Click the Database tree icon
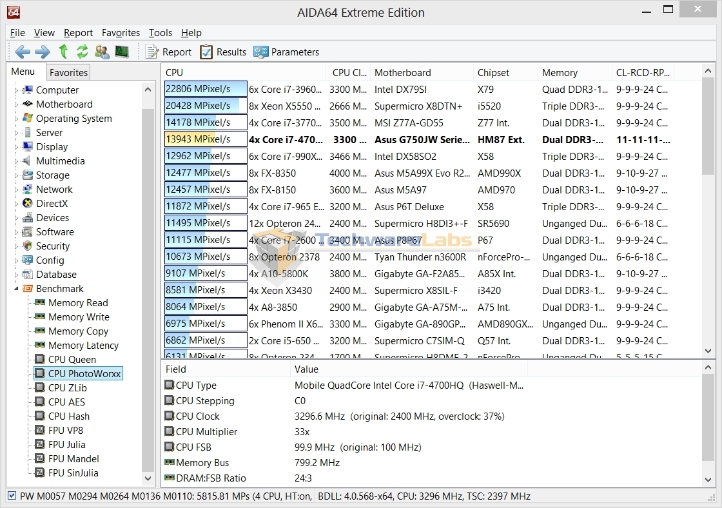The height and width of the screenshot is (508, 722). pos(28,274)
